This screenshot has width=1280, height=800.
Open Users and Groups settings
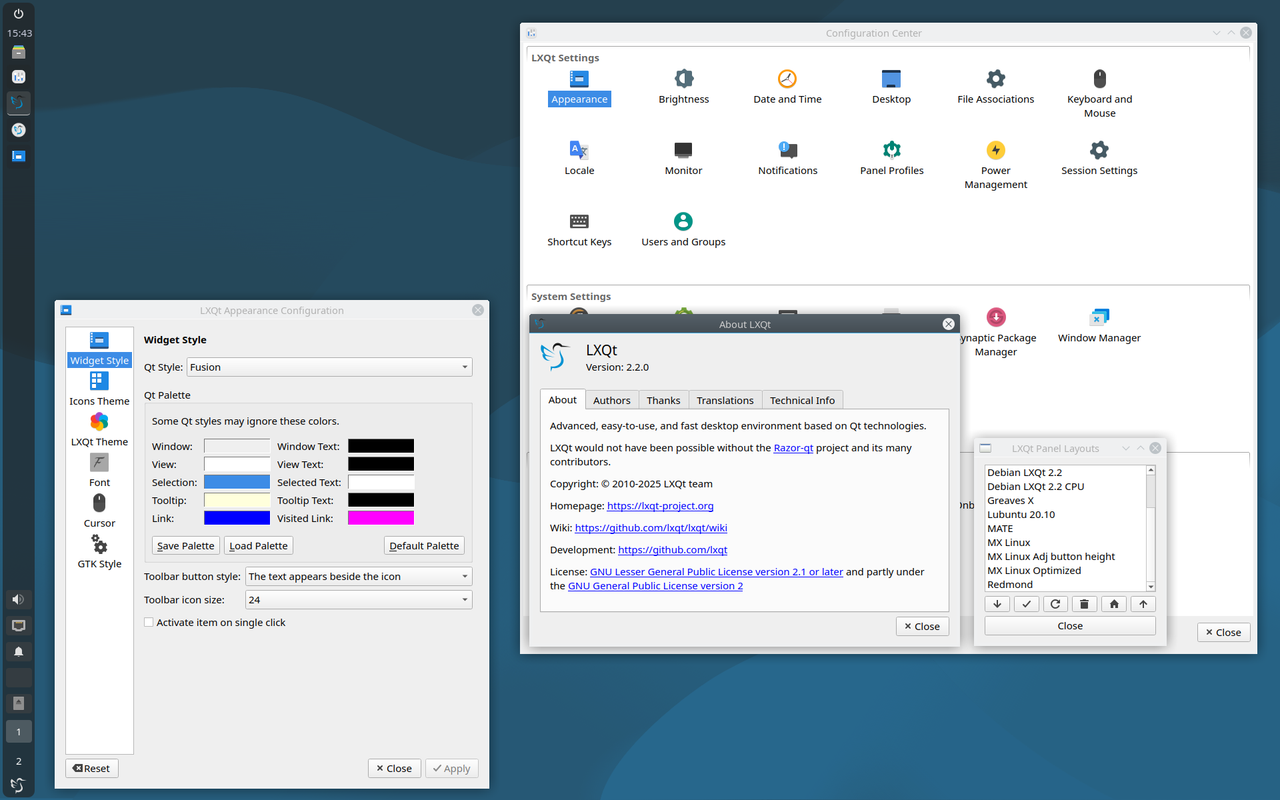point(684,229)
